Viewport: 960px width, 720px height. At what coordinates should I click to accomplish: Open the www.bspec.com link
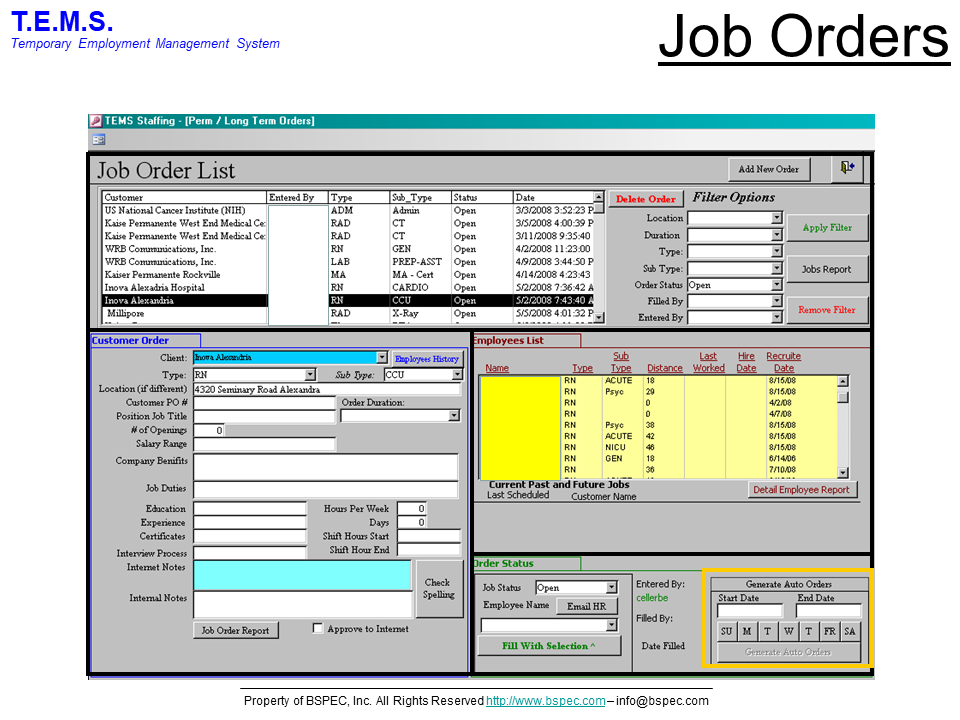pos(545,701)
